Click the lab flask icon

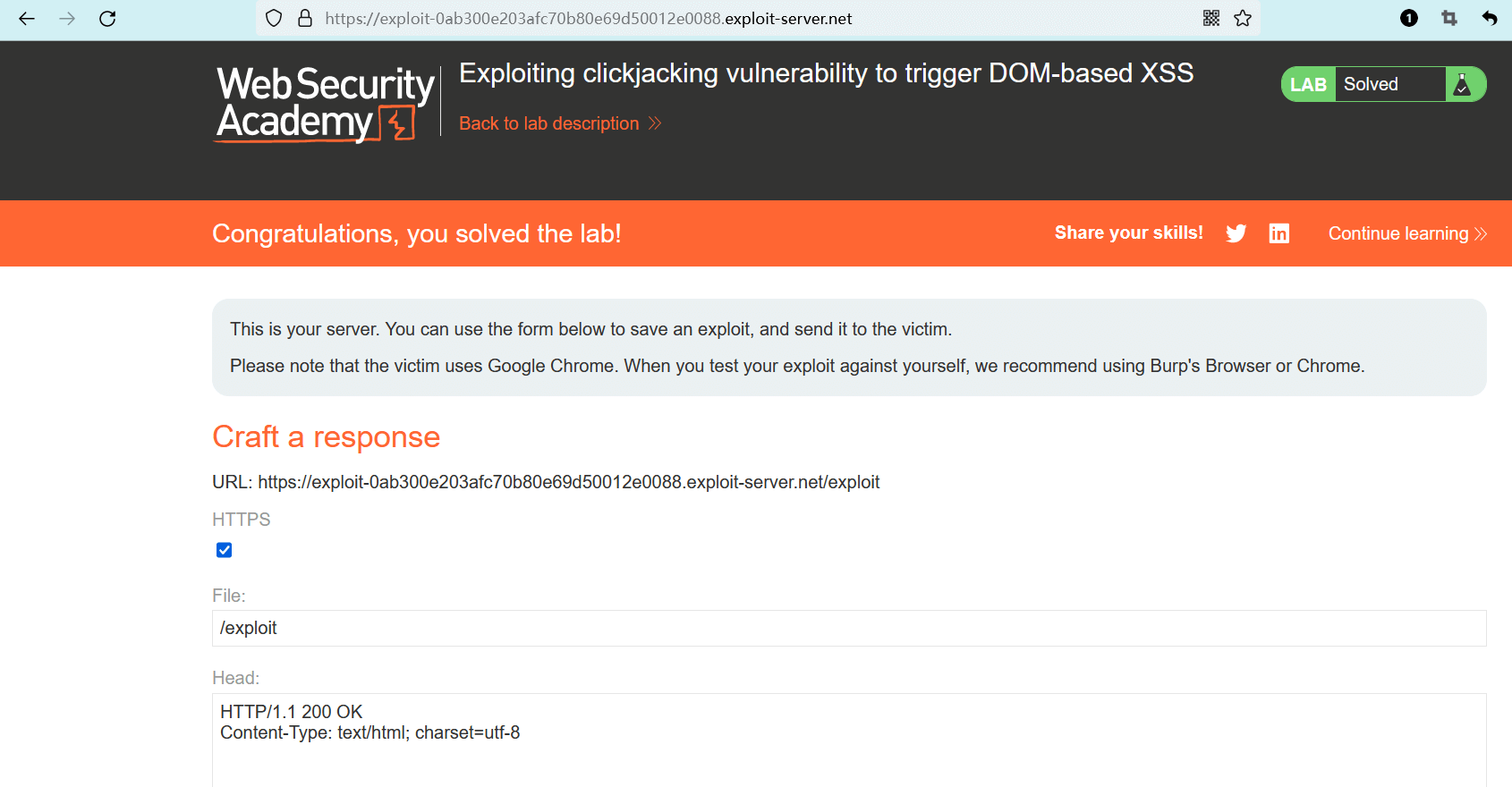point(1463,85)
